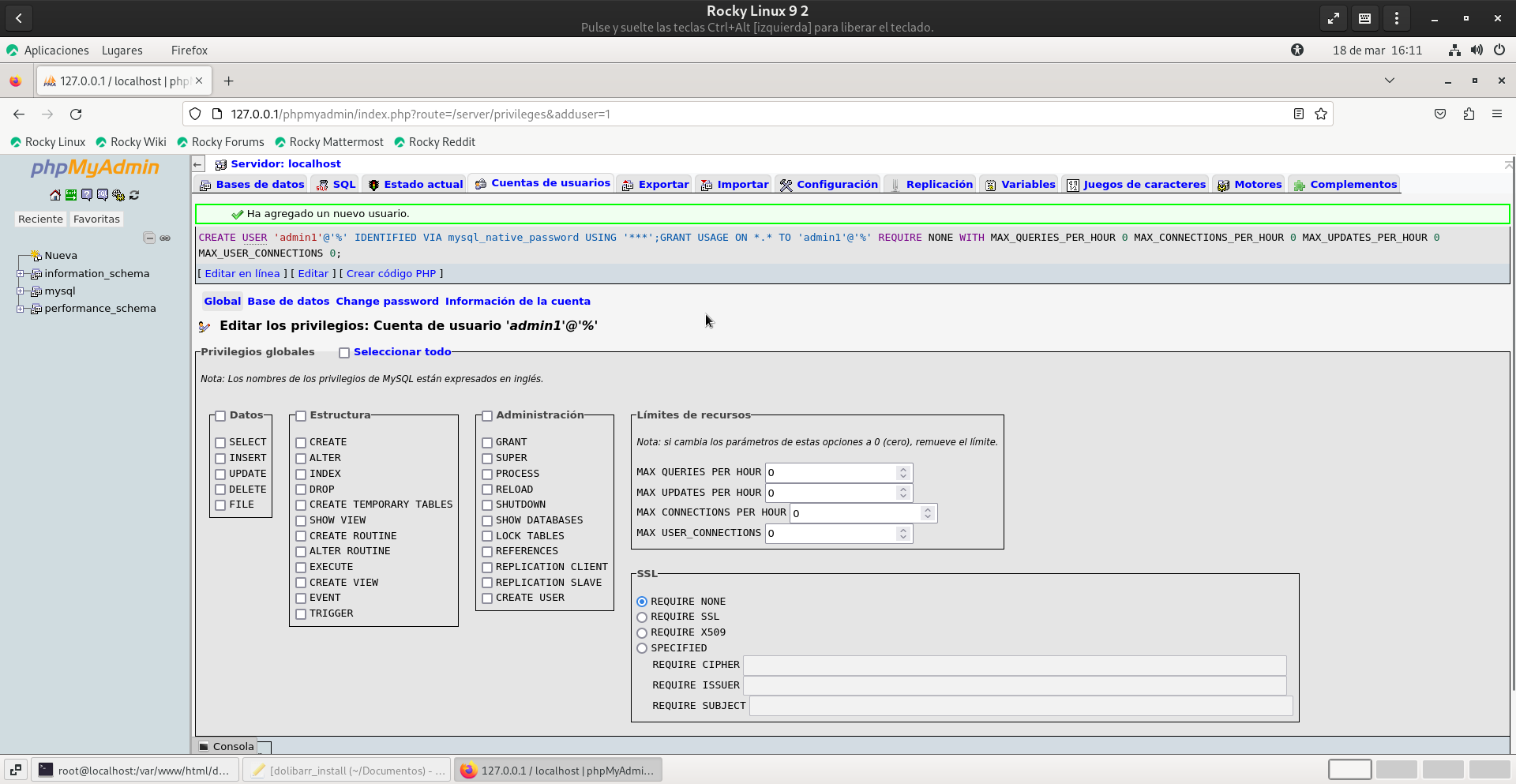Click the MAX QUERIES PER HOUR stepper arrows
This screenshot has height=784, width=1516.
[902, 473]
